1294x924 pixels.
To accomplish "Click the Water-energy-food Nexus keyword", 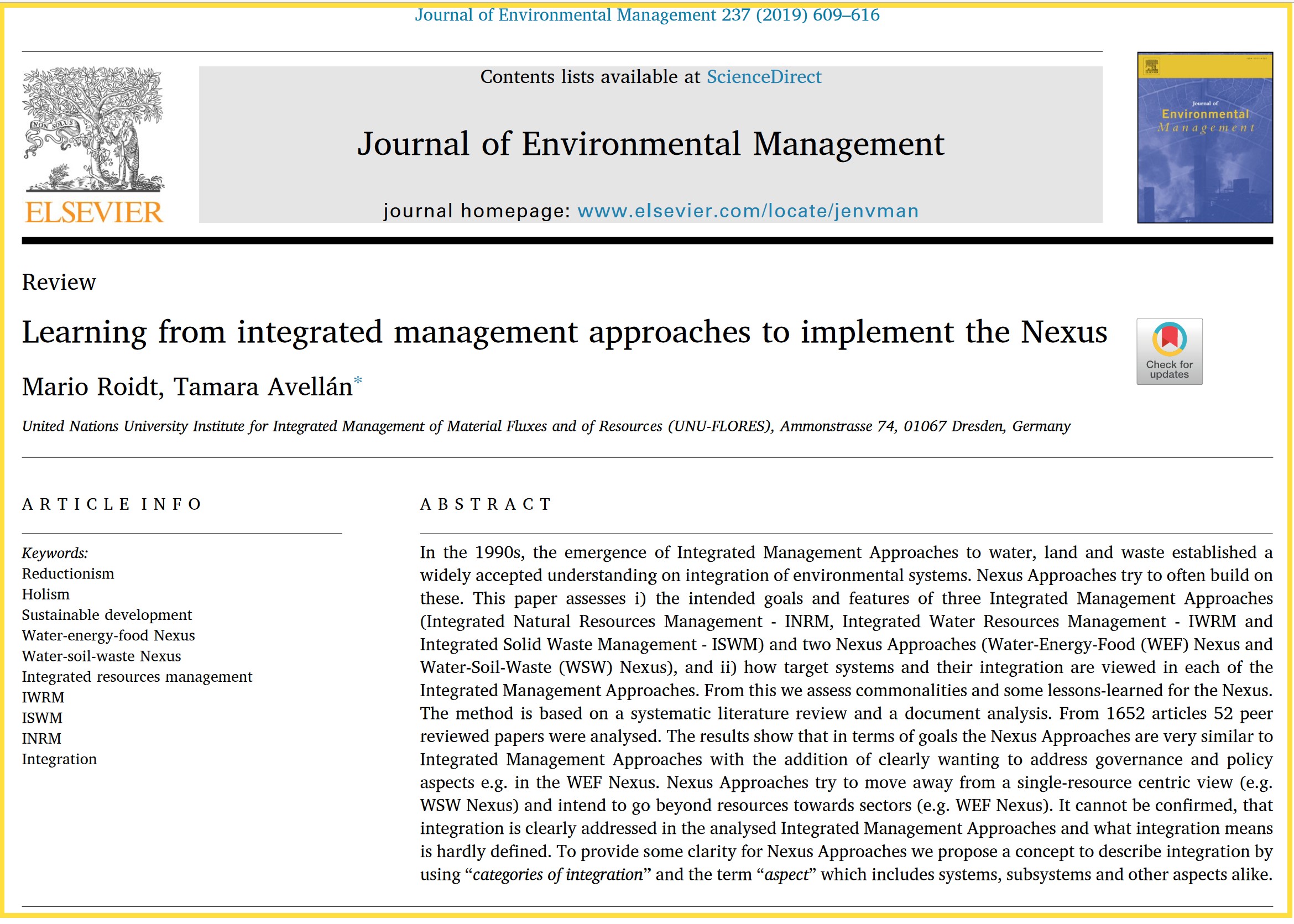I will click(108, 635).
